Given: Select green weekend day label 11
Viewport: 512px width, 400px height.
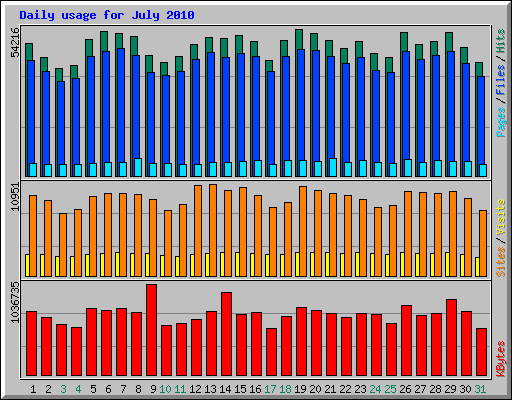Looking at the screenshot, I should 180,389.
